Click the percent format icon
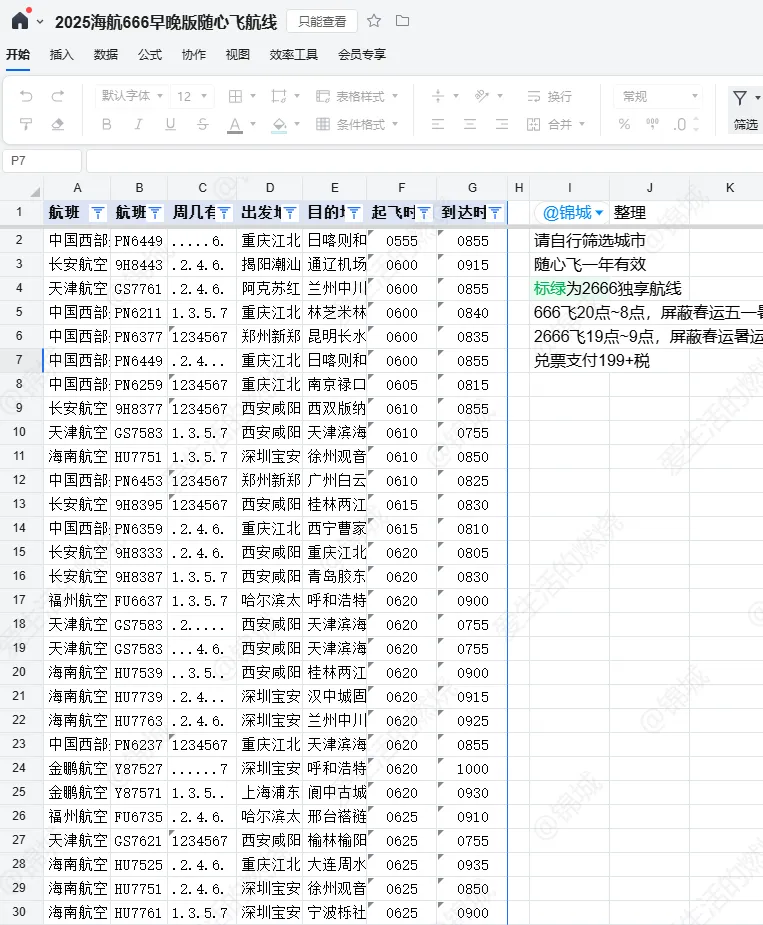Viewport: 763px width, 925px height. click(x=624, y=124)
